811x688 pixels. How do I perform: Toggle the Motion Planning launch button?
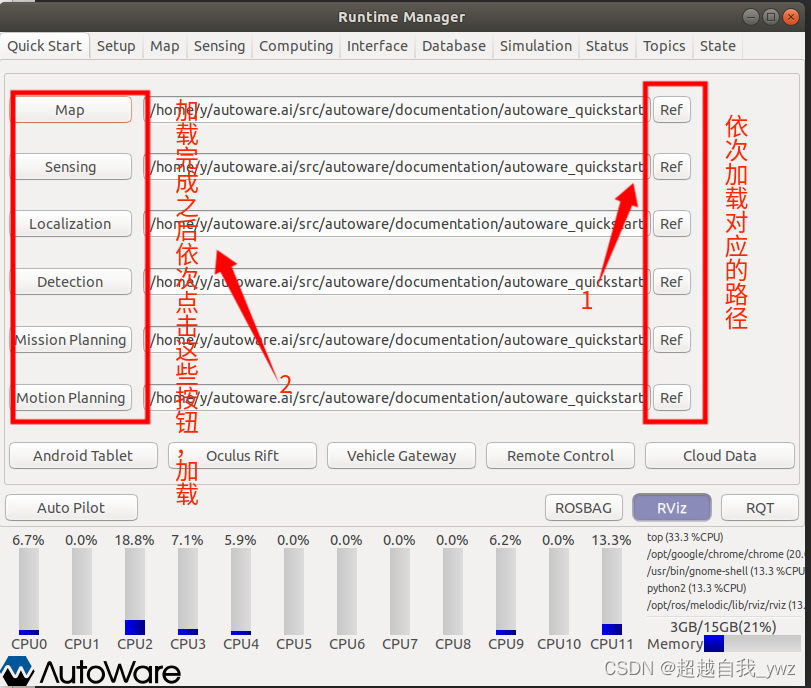[x=70, y=397]
